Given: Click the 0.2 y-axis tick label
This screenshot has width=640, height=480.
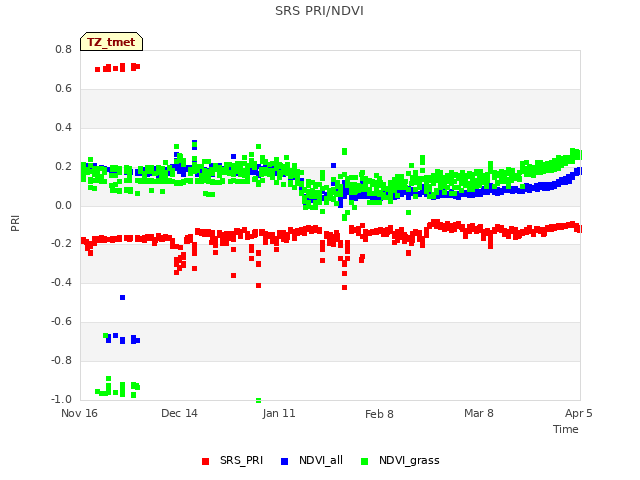Looking at the screenshot, I should [x=63, y=167].
